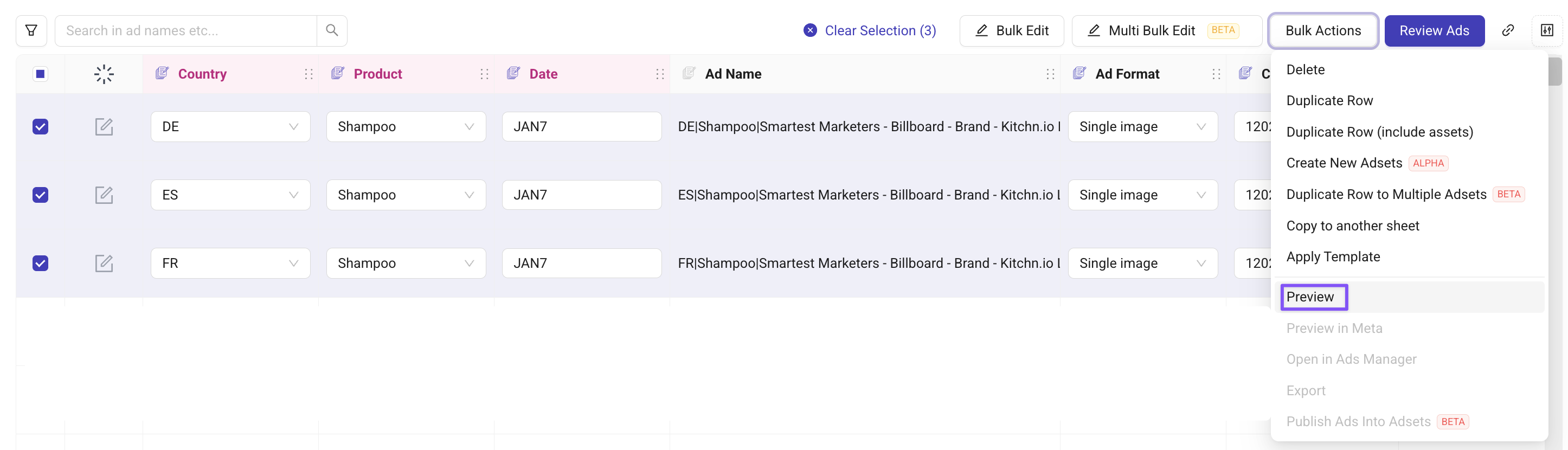The image size is (1568, 450).
Task: Click the Country column edit icon
Action: [162, 73]
